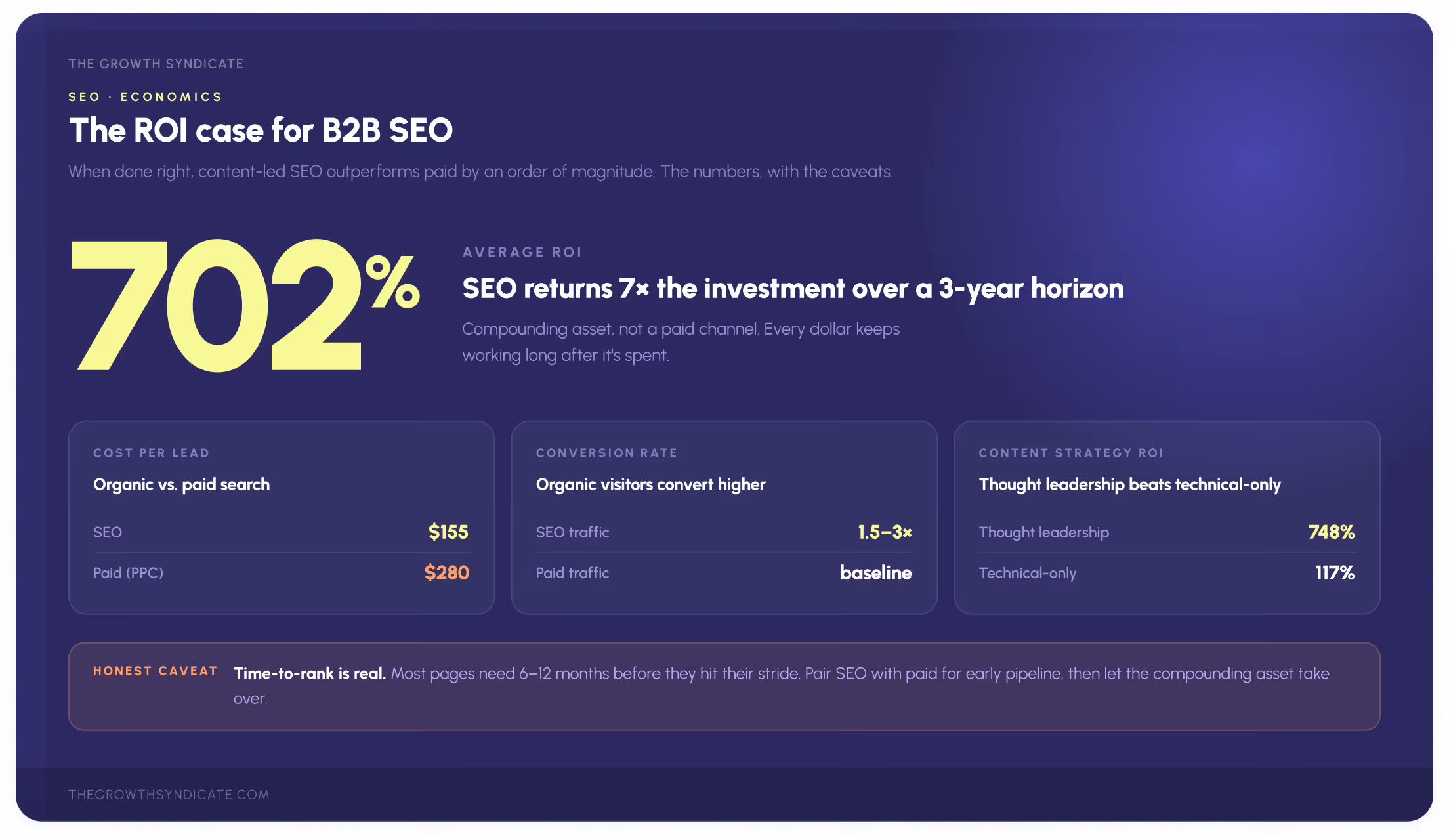The width and height of the screenshot is (1449, 840).
Task: Click the $155 SEO cost value
Action: [448, 532]
